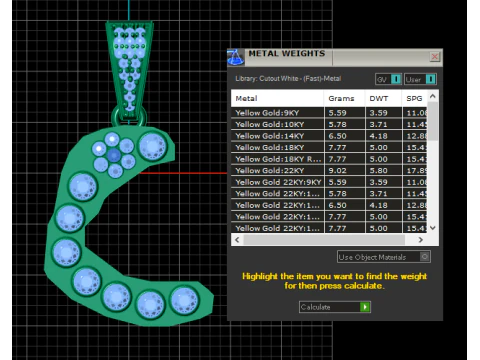Close the Metal Weights panel

pyautogui.click(x=435, y=57)
